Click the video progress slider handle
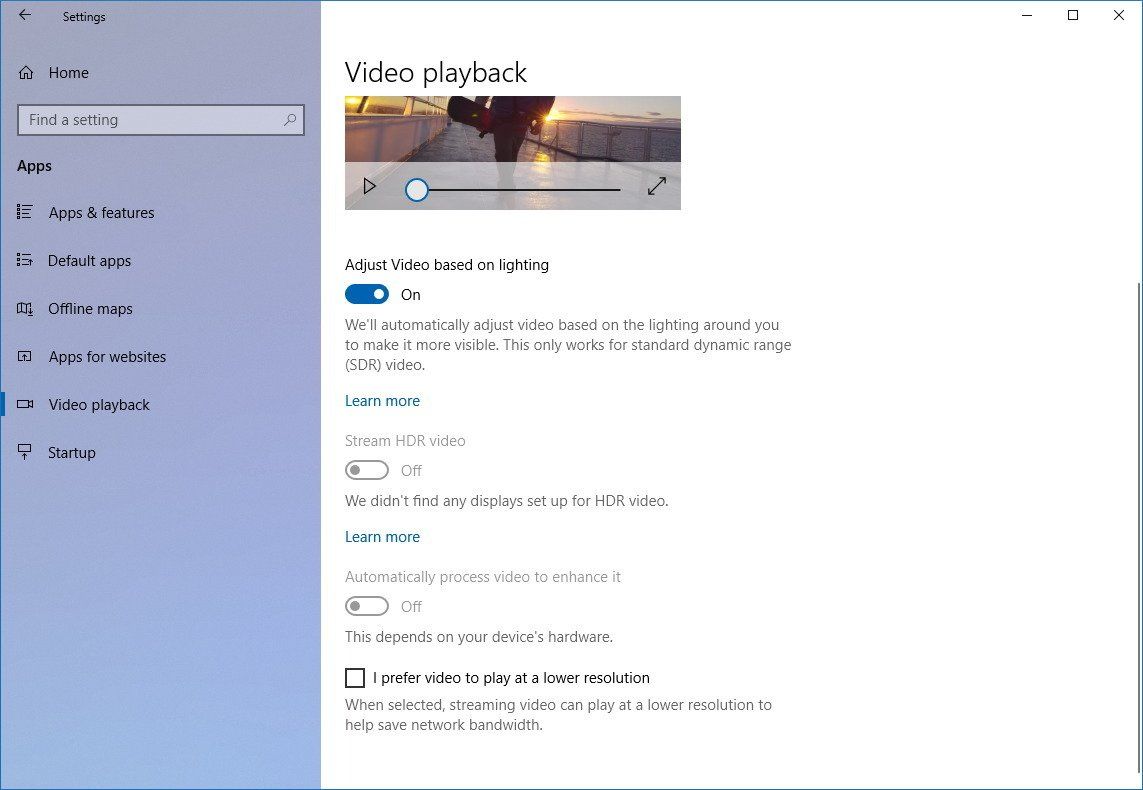Image resolution: width=1143 pixels, height=790 pixels. pos(416,189)
